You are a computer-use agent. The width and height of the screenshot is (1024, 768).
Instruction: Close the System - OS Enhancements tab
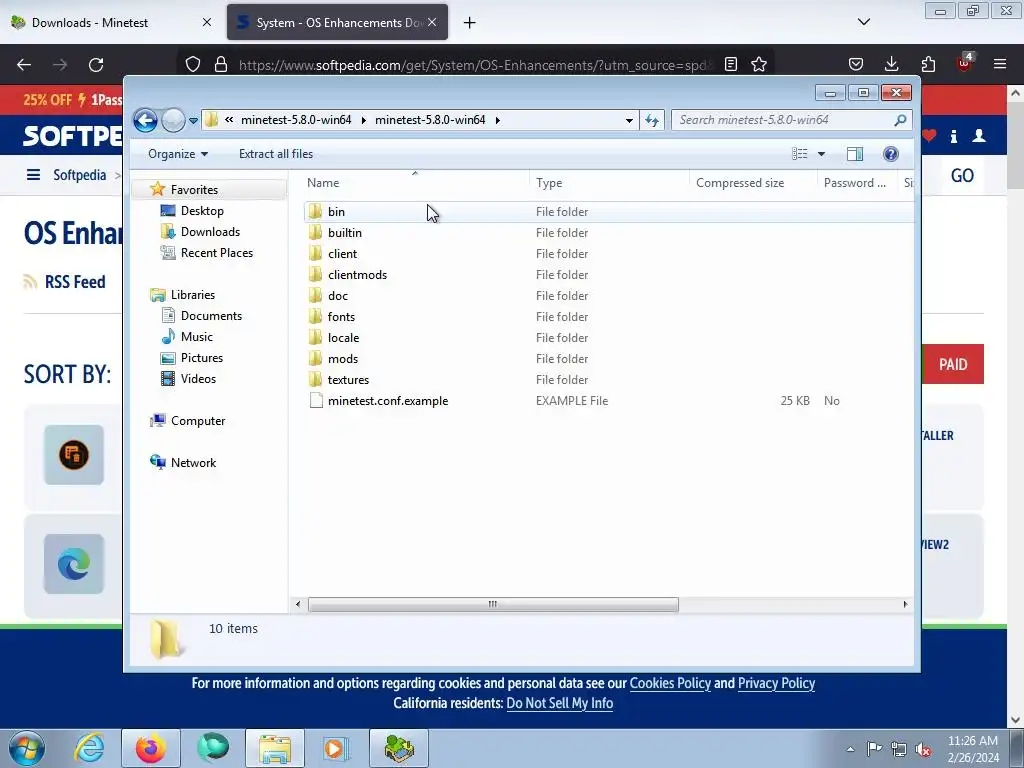[432, 22]
